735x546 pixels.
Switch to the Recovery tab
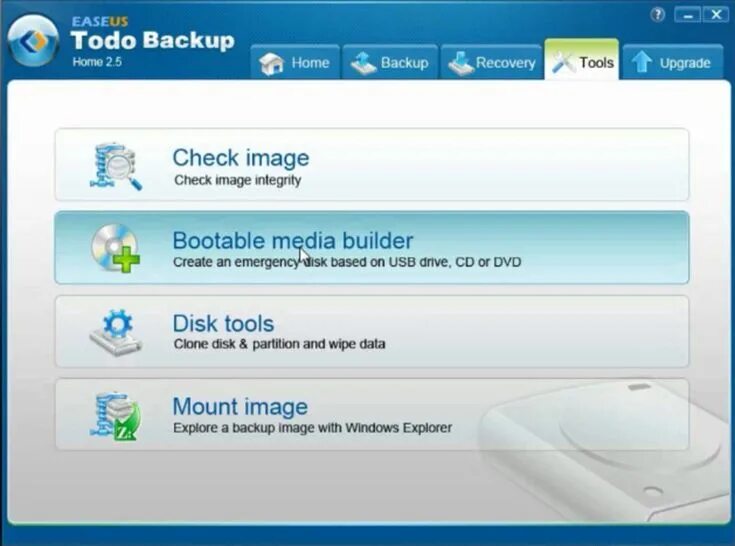491,62
